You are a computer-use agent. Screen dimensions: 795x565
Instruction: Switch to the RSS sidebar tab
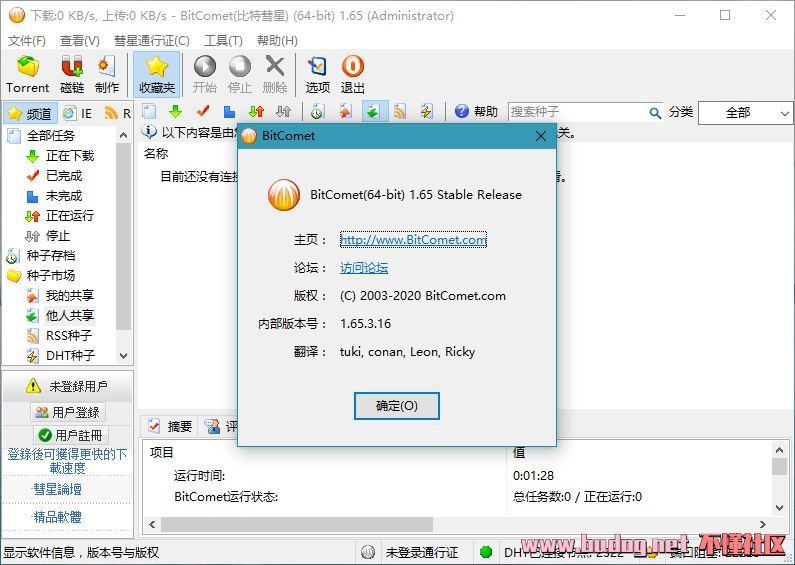[x=117, y=113]
